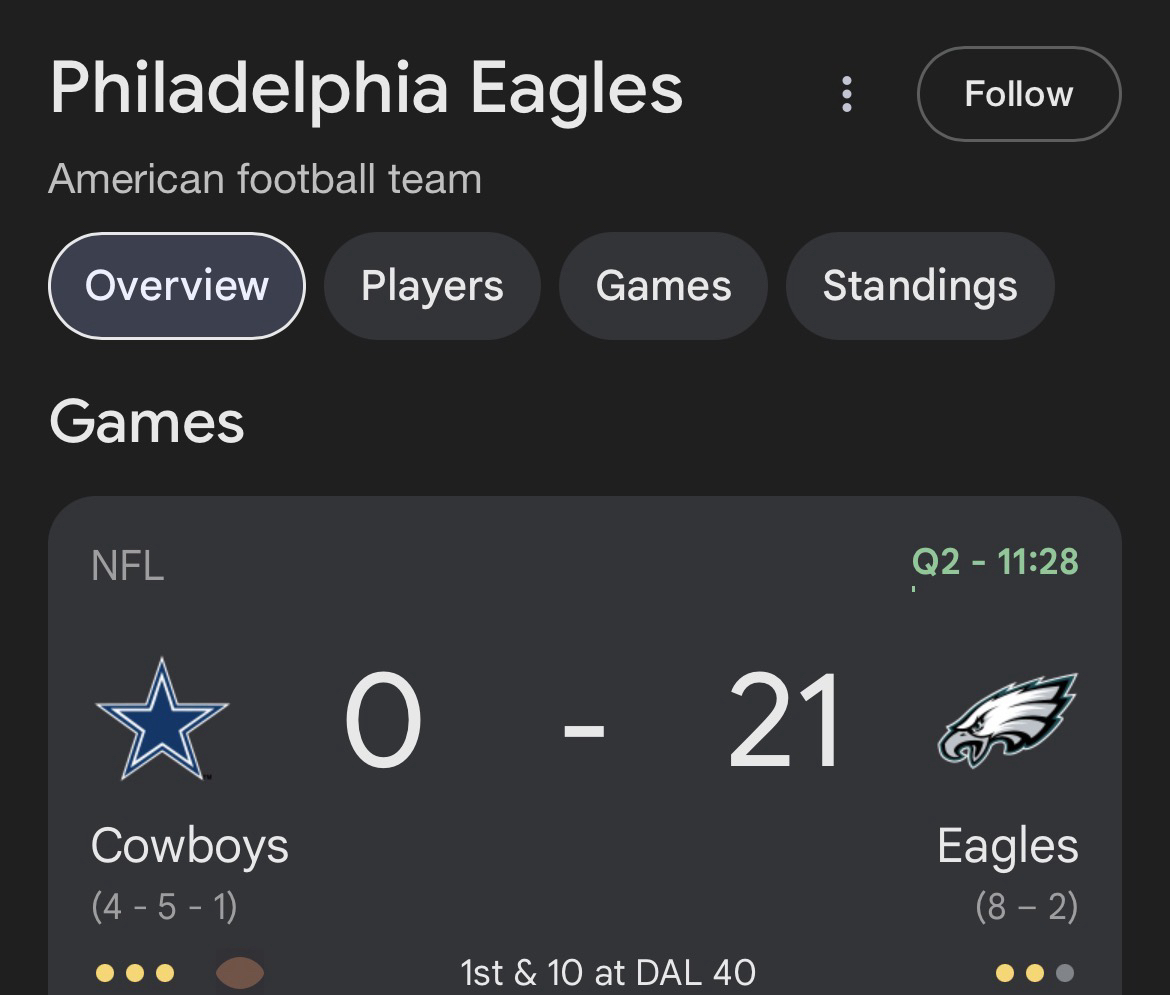1170x995 pixels.
Task: Select the Overview tab
Action: pos(177,286)
